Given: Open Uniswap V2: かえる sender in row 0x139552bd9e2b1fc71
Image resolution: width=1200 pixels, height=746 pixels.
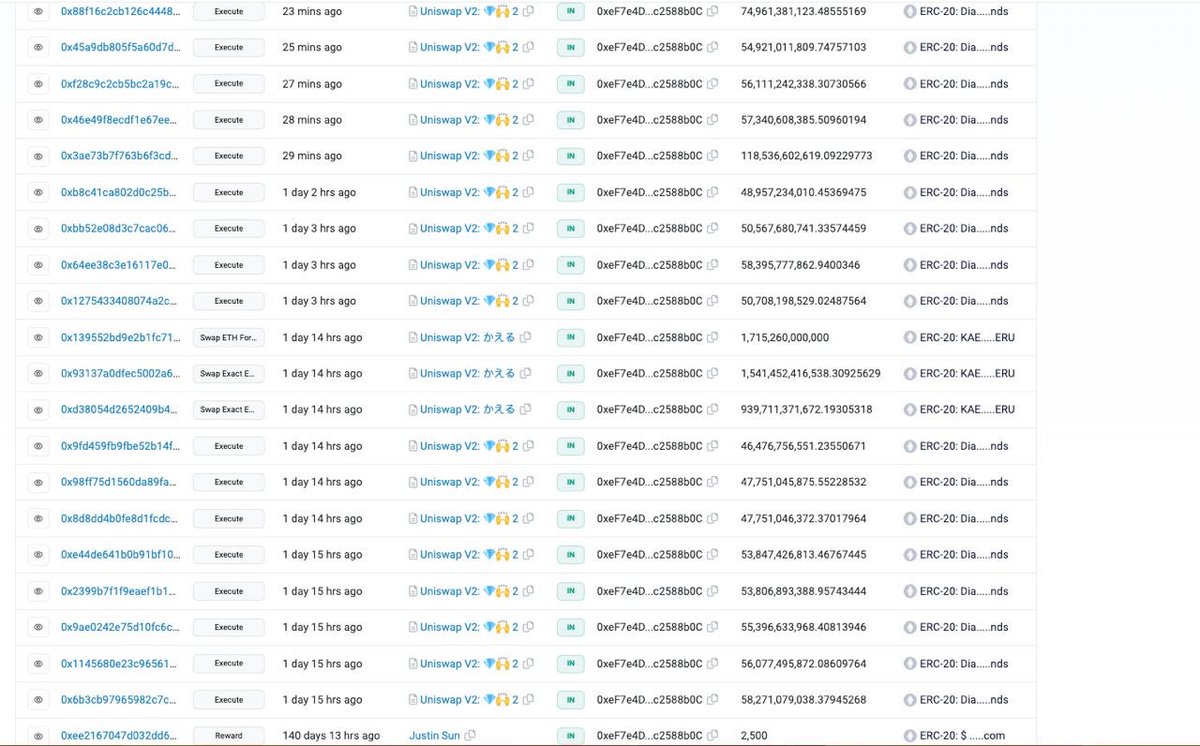Looking at the screenshot, I should coord(467,337).
